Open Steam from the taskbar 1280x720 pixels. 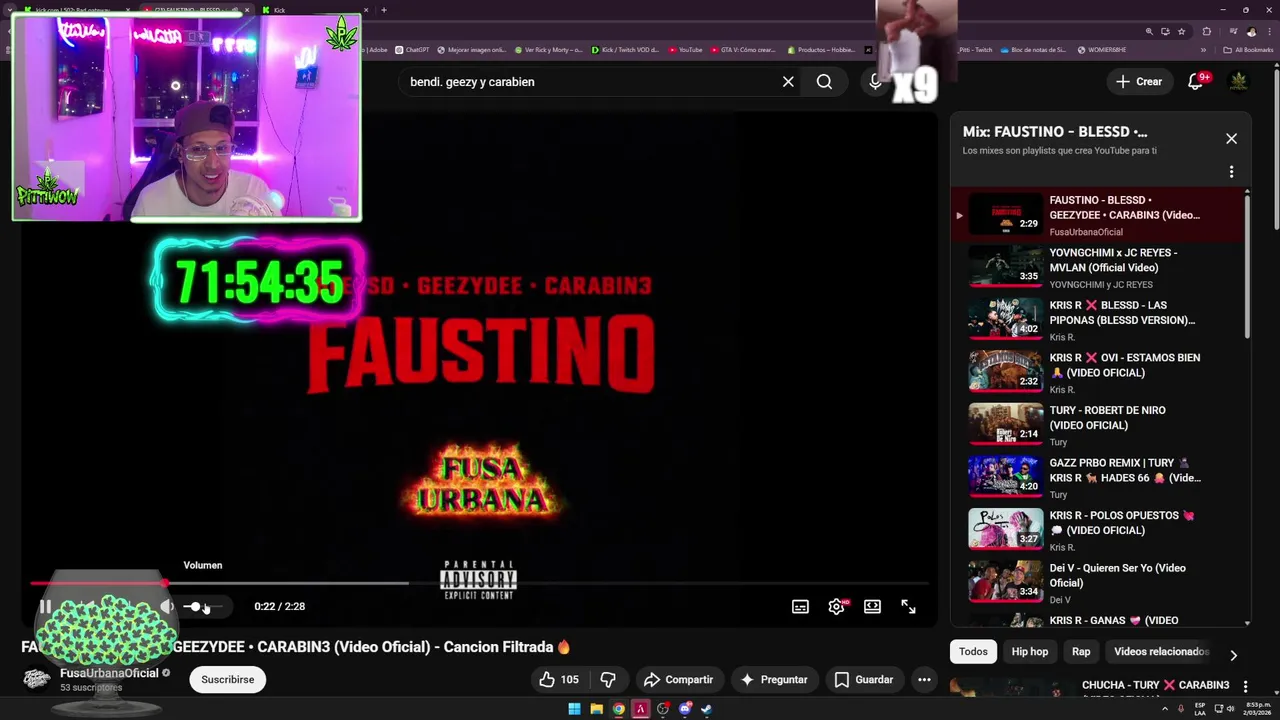click(x=706, y=709)
